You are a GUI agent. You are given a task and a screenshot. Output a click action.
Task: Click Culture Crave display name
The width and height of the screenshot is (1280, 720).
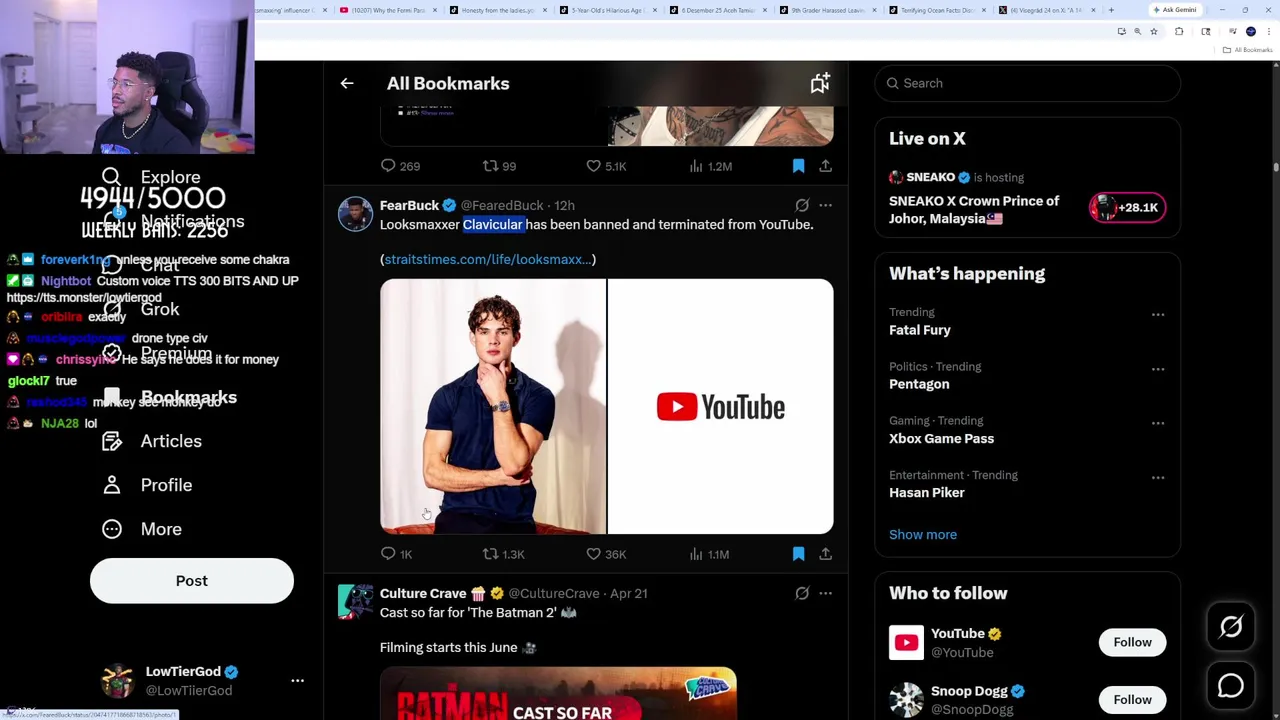pos(423,593)
